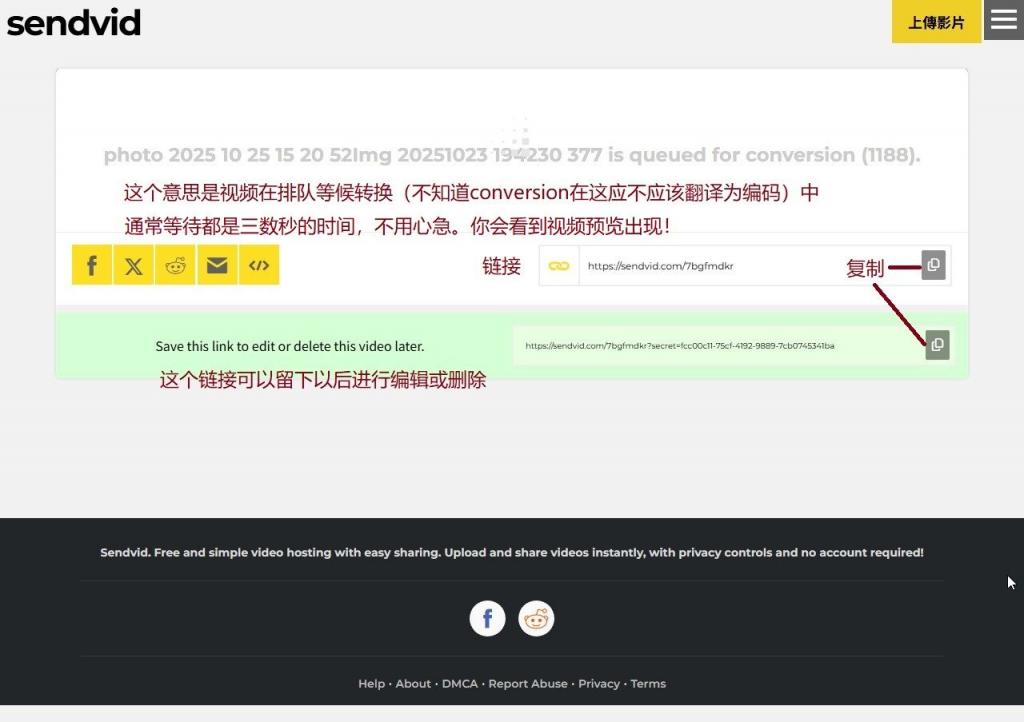Share the video link by email
Image resolution: width=1024 pixels, height=722 pixels.
point(217,265)
